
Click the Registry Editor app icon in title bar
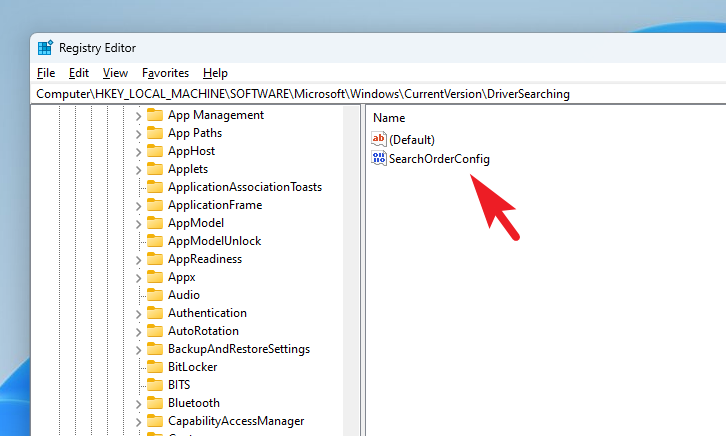pos(45,48)
